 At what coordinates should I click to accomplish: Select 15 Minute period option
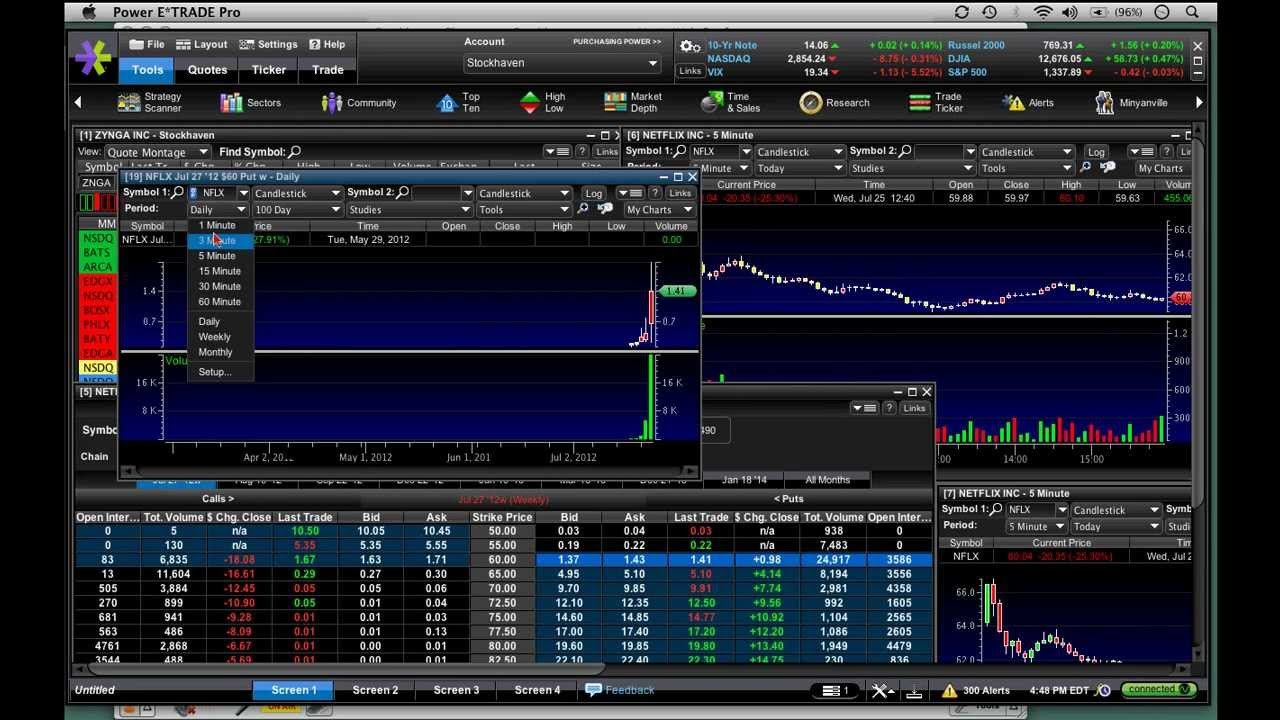click(x=219, y=271)
